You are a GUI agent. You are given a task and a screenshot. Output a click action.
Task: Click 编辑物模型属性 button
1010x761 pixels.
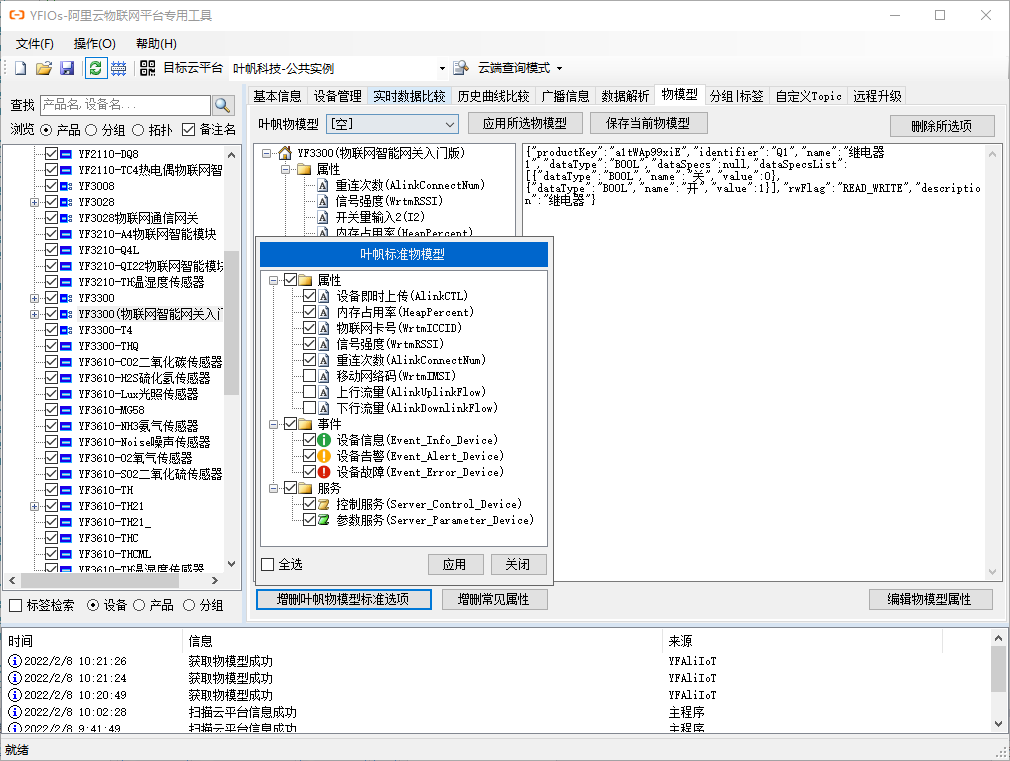929,599
